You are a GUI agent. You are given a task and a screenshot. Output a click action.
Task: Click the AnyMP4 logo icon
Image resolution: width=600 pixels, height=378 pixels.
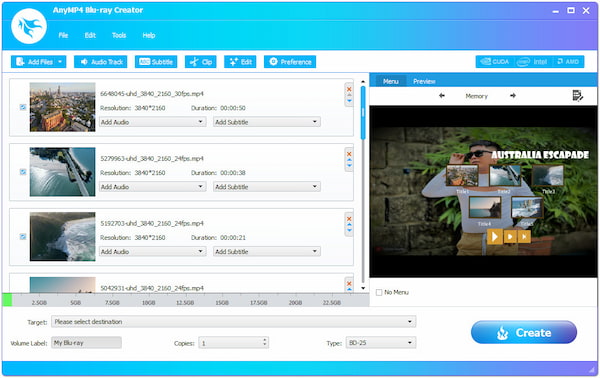pos(29,26)
